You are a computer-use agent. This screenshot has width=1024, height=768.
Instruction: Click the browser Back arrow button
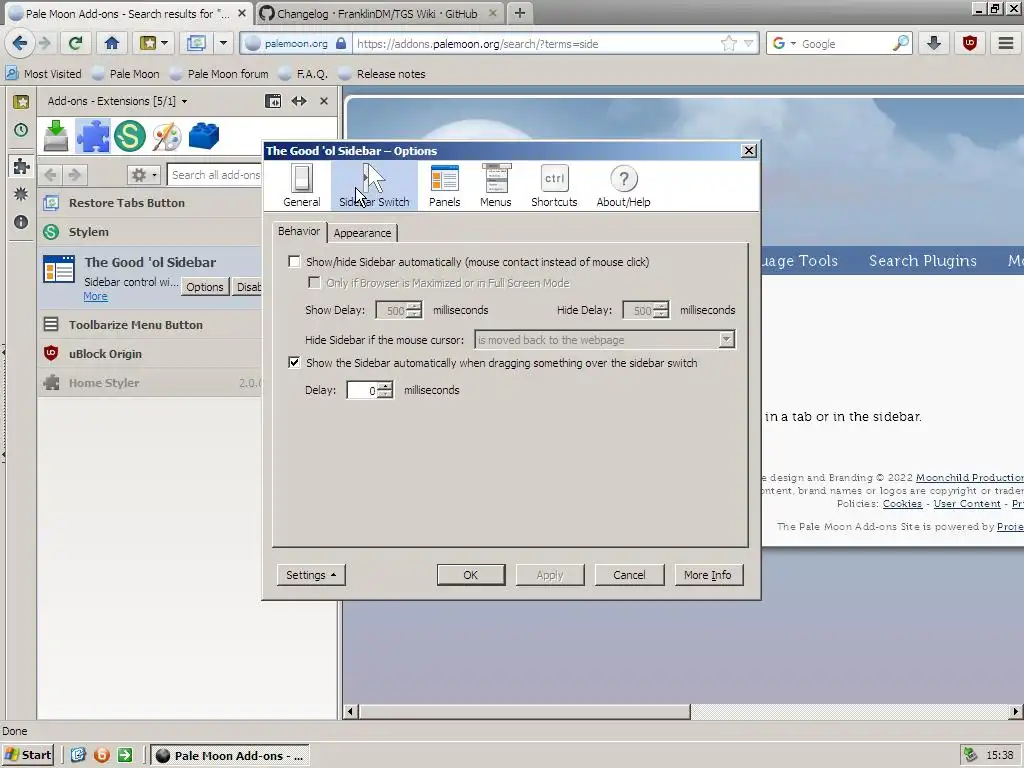[x=19, y=44]
